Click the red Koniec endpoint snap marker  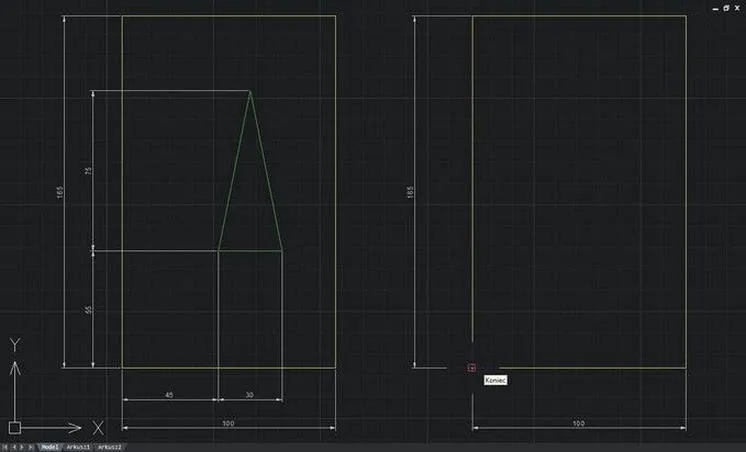(471, 367)
